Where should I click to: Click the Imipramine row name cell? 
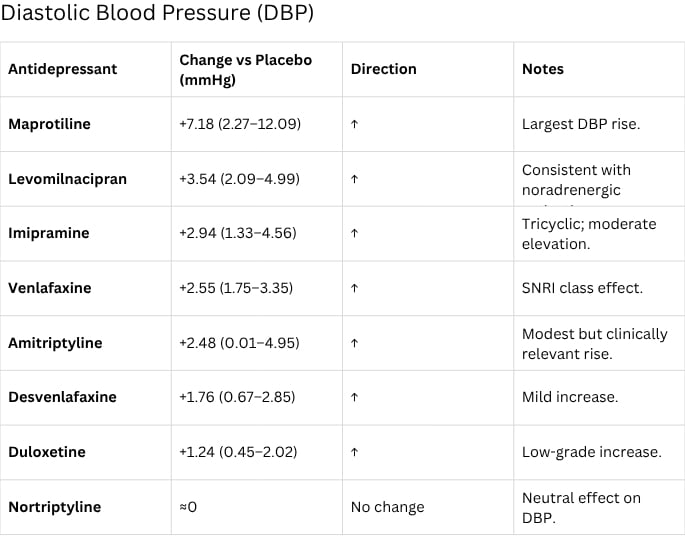click(x=48, y=233)
